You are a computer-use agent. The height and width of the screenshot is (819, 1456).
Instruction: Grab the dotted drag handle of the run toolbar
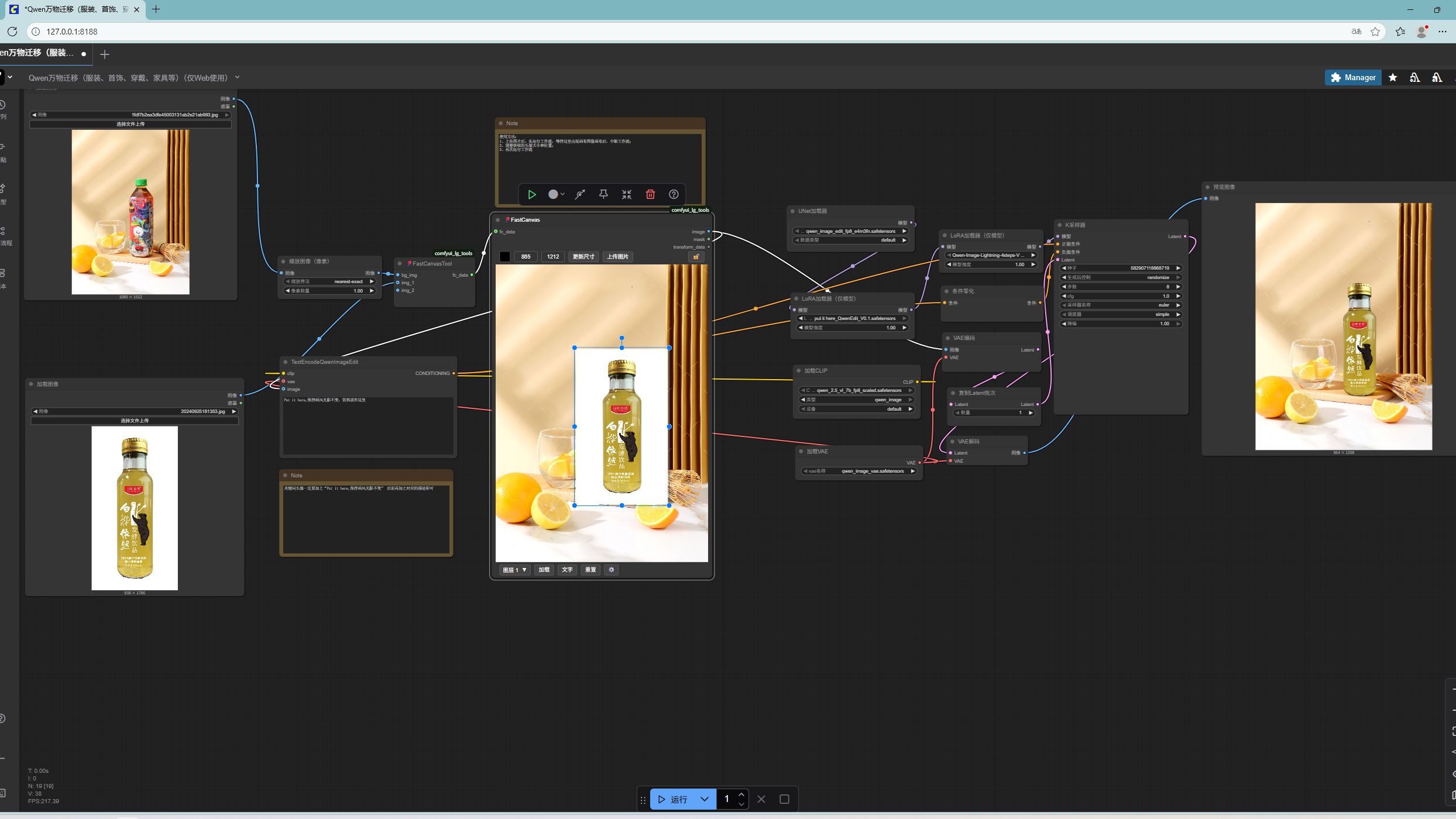[643, 800]
